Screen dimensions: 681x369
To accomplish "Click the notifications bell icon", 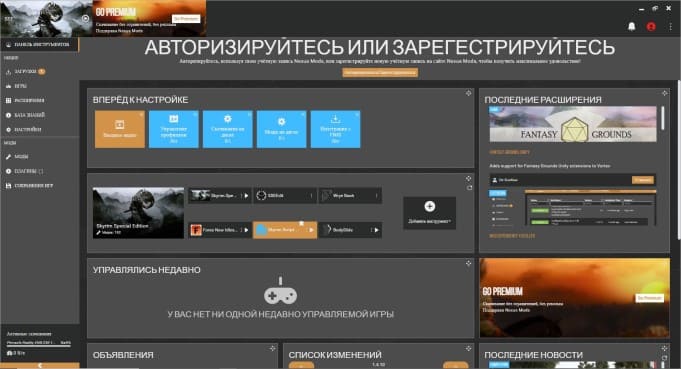I will 631,26.
